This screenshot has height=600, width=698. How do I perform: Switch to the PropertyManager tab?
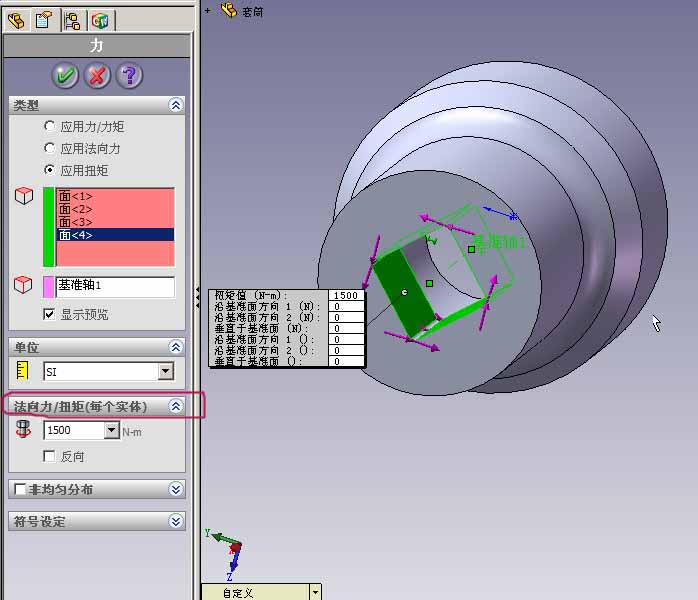(x=45, y=20)
